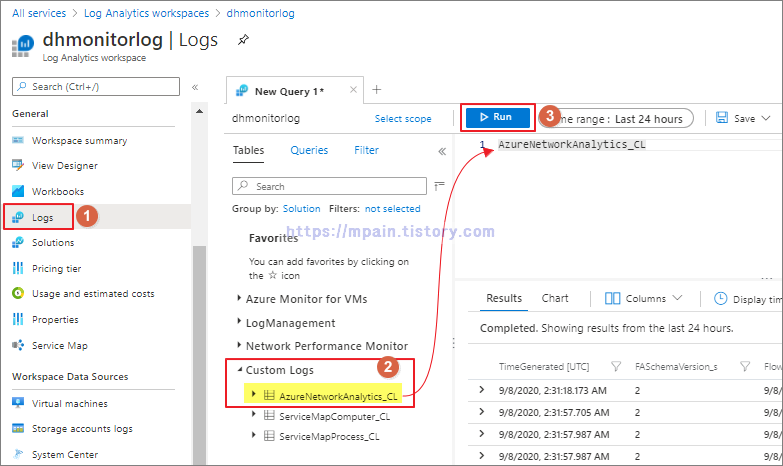Go to Log Analytics workspaces breadcrumb
The width and height of the screenshot is (783, 466).
pyautogui.click(x=146, y=13)
